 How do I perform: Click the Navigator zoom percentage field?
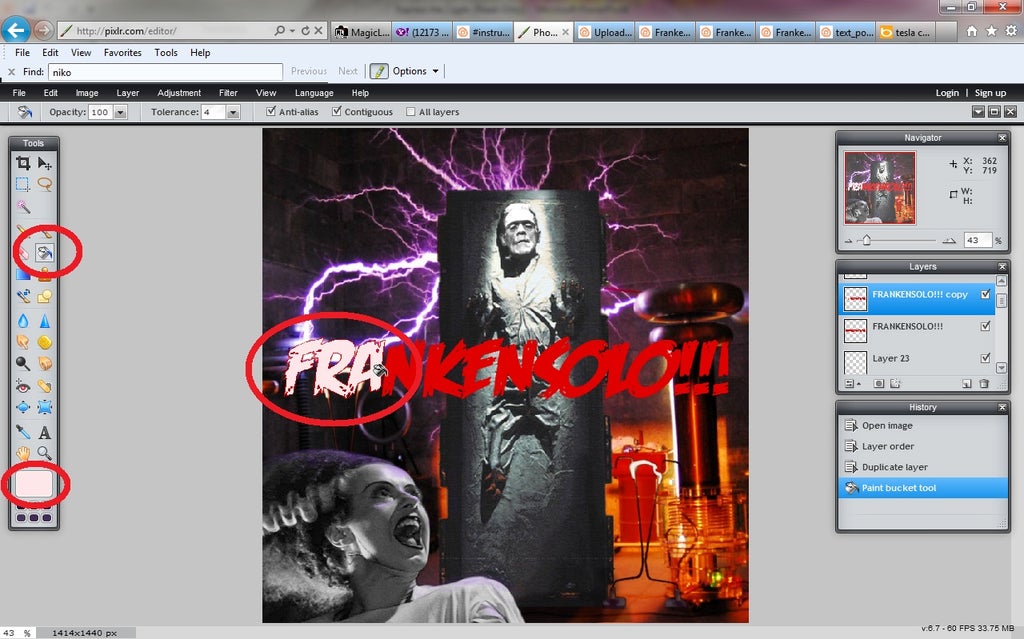tap(978, 240)
